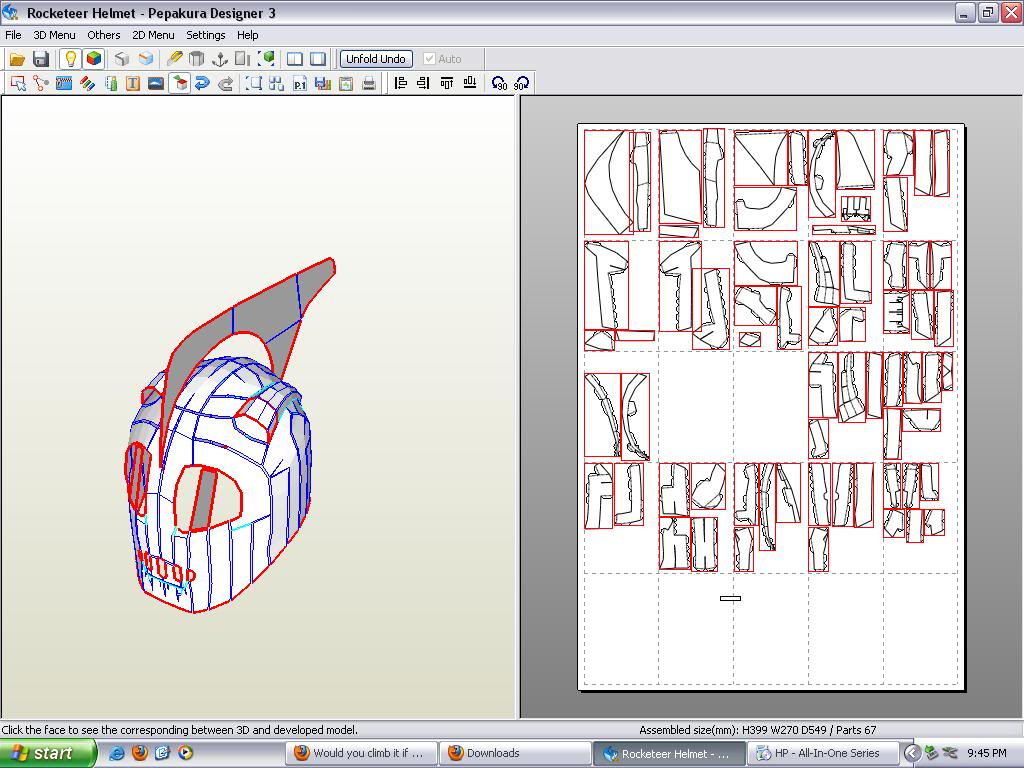
Task: Open the Others menu
Action: [103, 35]
